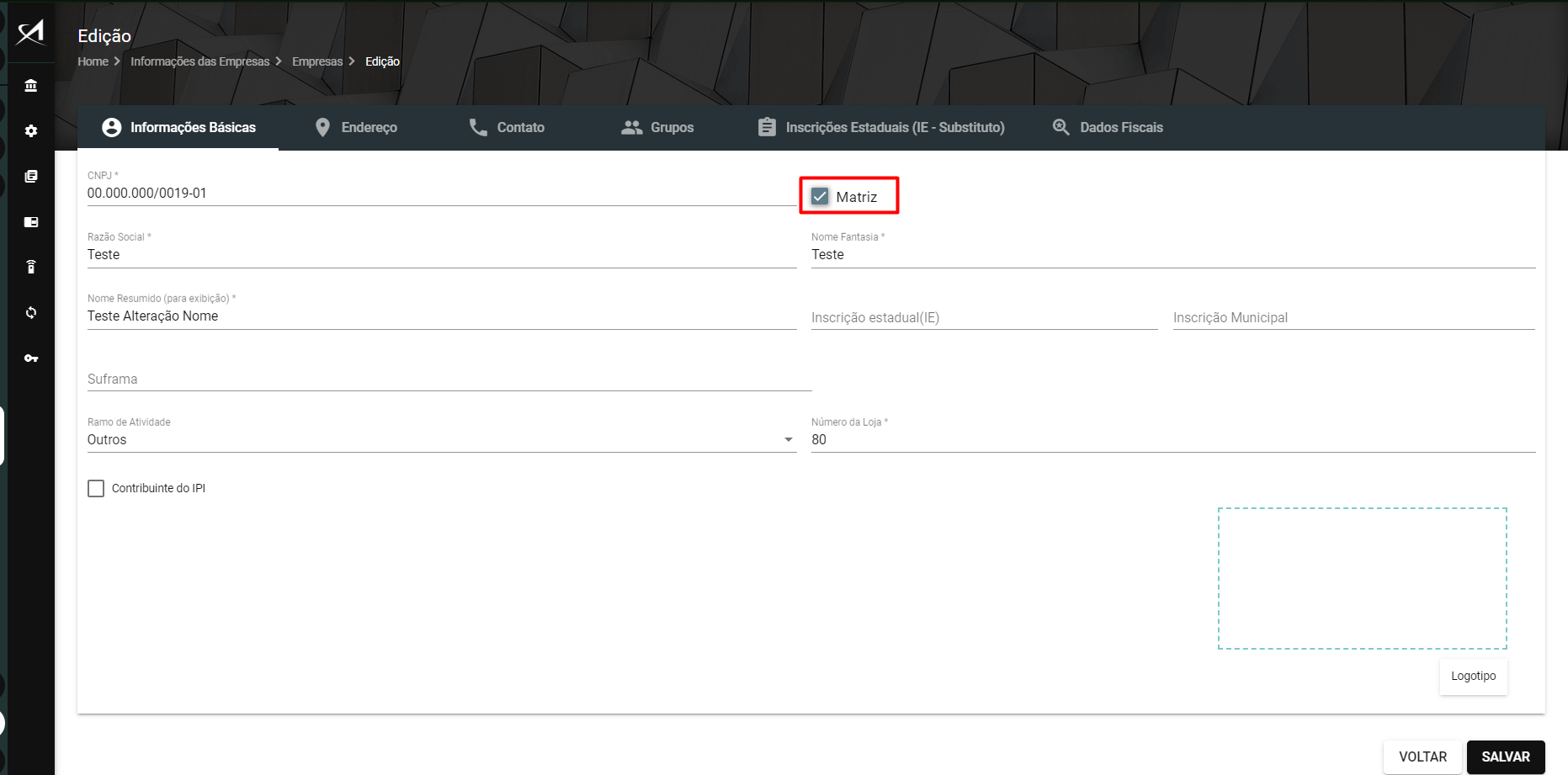Click the SALVAR button
Screen dimensions: 1568x775
[1505, 756]
